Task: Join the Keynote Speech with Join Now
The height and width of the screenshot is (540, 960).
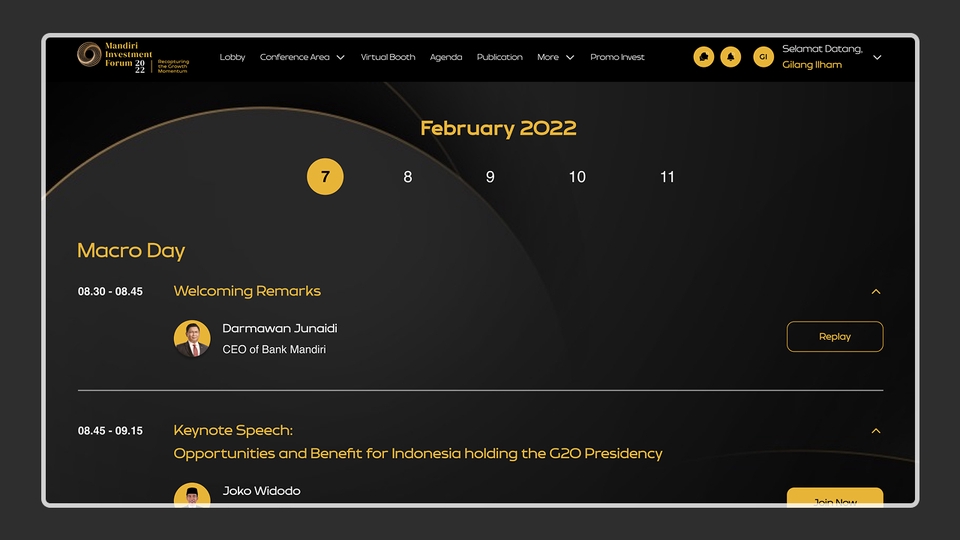Action: point(834,497)
